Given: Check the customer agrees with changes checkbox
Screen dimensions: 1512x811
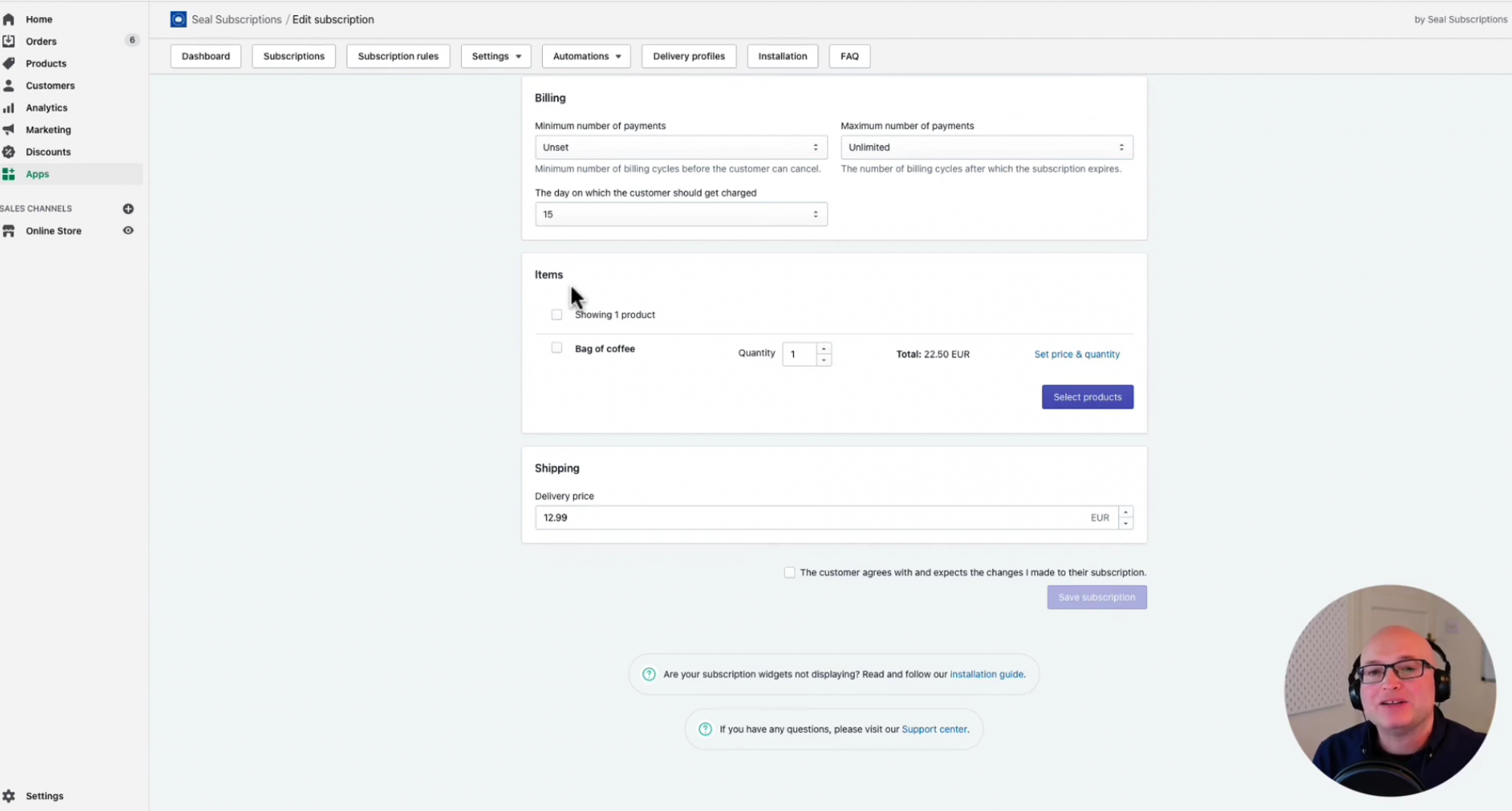Looking at the screenshot, I should (789, 572).
